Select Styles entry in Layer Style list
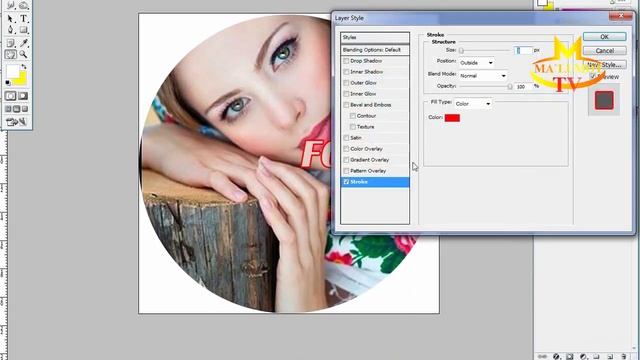Image resolution: width=640 pixels, height=360 pixels. pos(375,38)
